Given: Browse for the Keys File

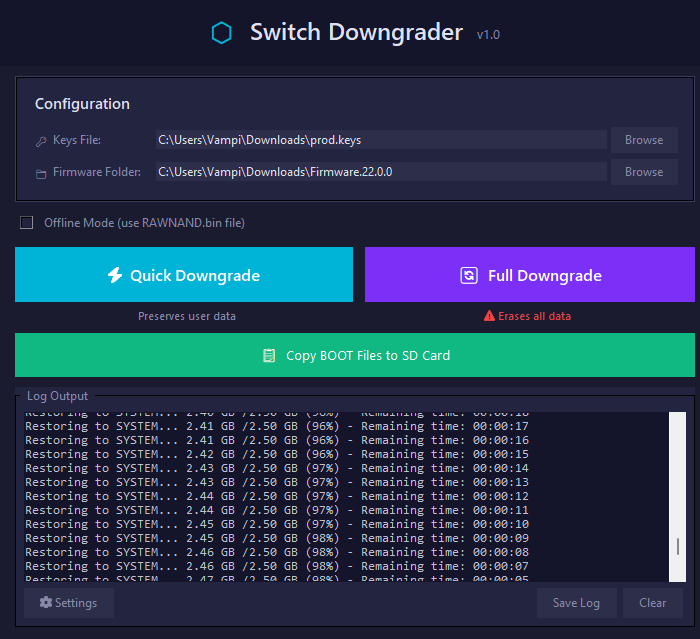Looking at the screenshot, I should 644,140.
